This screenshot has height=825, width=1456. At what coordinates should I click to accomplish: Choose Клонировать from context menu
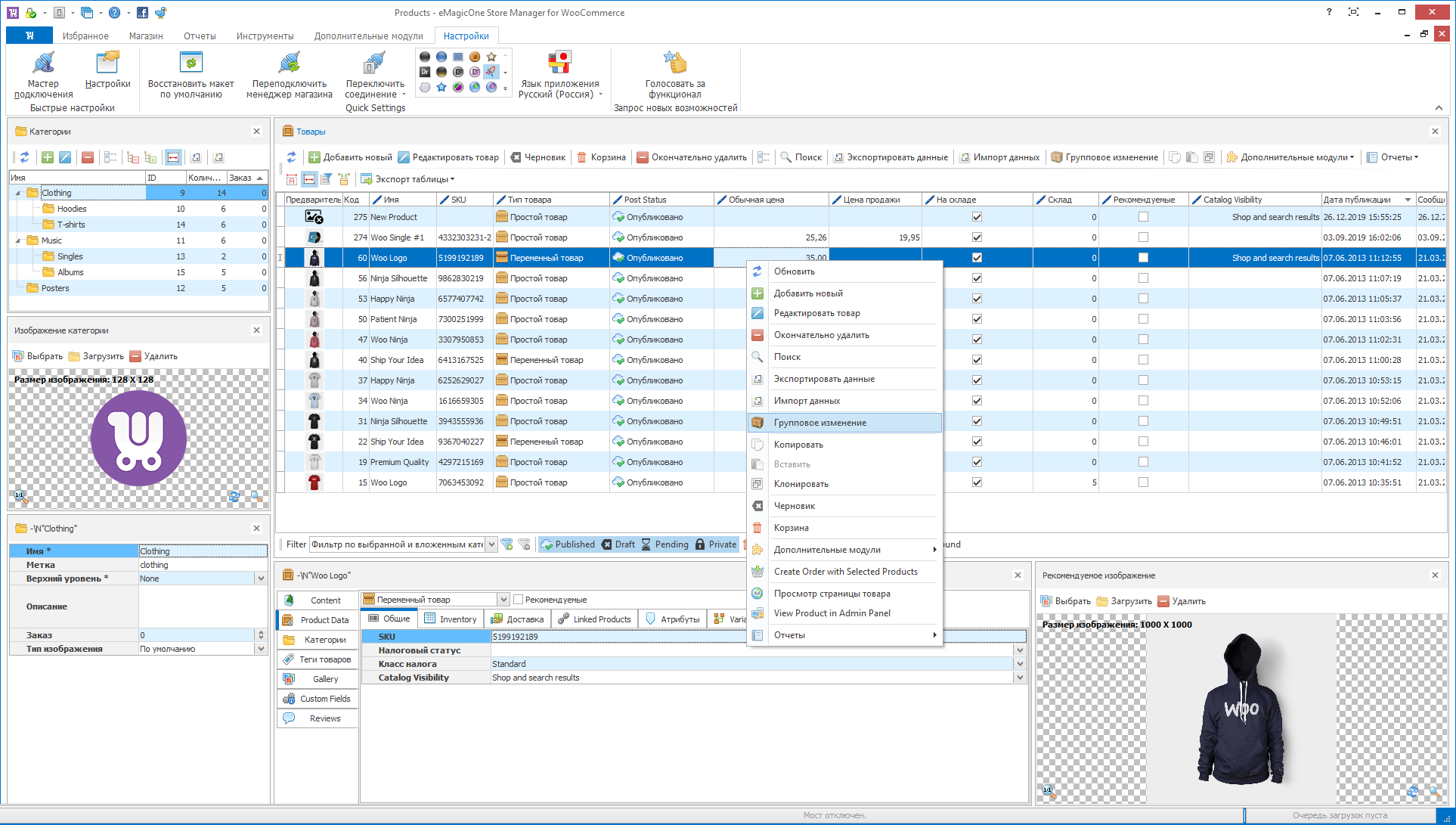click(x=844, y=484)
